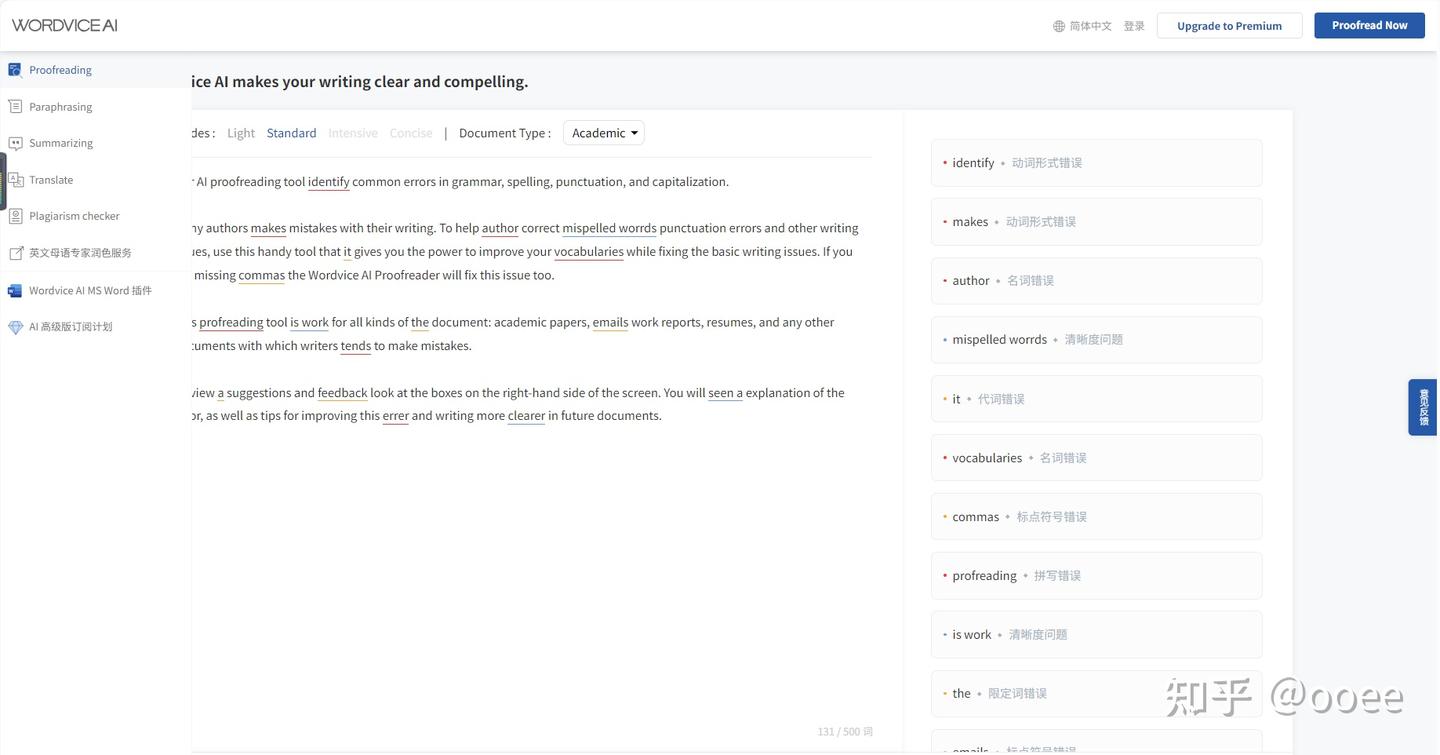The height and width of the screenshot is (755, 1440).
Task: Select the Intensive proofreading mode
Action: [353, 133]
